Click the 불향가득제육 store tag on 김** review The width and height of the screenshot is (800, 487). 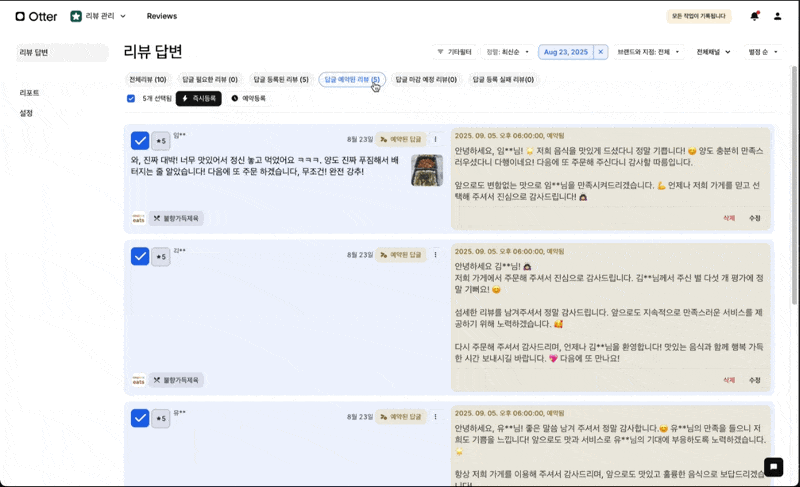(176, 380)
